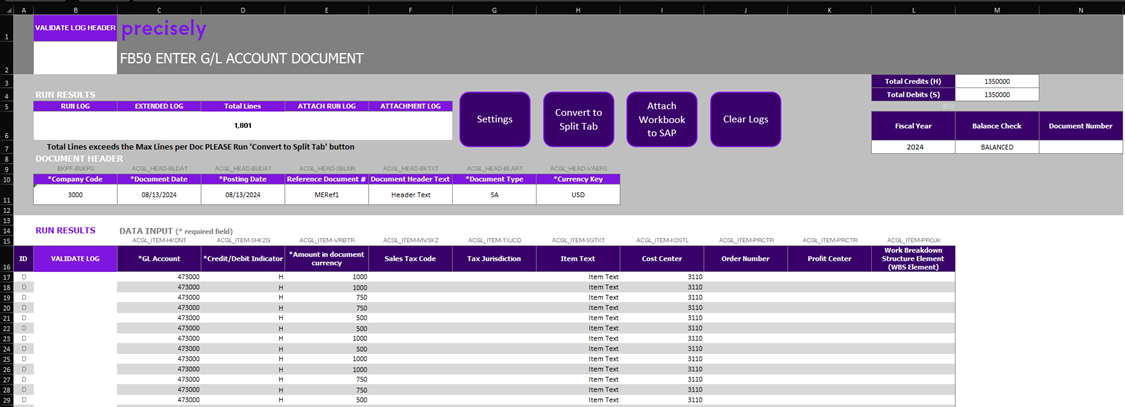Click the Reference Document cell MERef1

(x=326, y=195)
